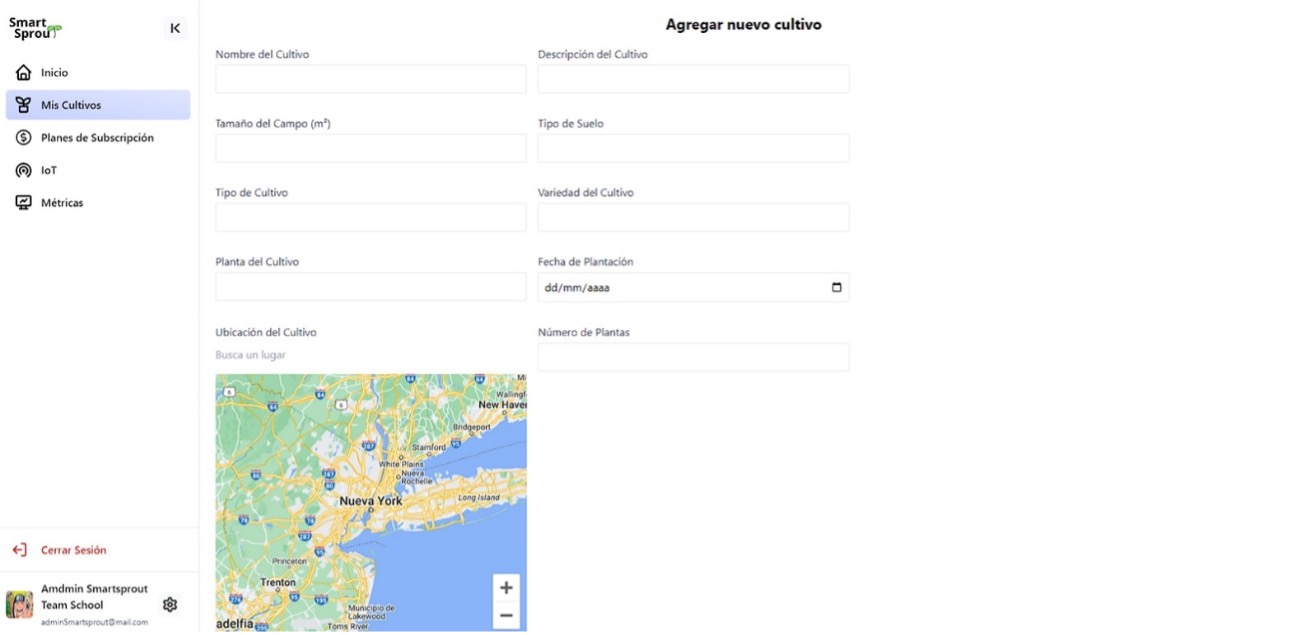The image size is (1292, 635).
Task: Click the Descripción del Cultivo input
Action: [693, 80]
